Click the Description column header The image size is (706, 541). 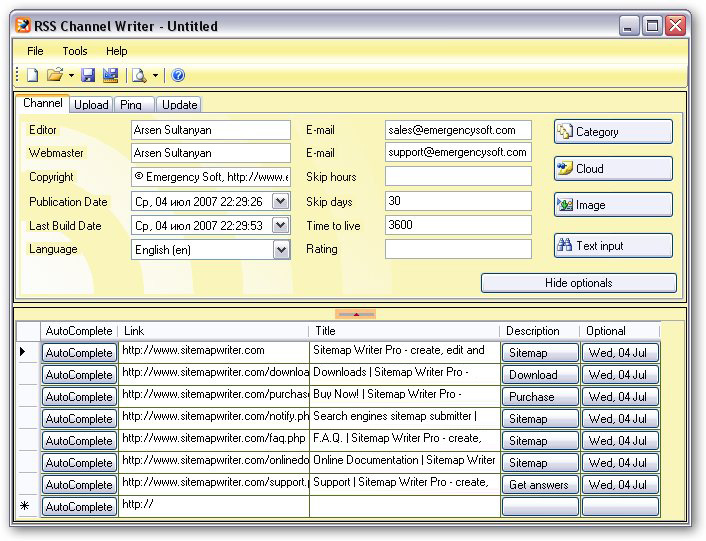pos(540,331)
